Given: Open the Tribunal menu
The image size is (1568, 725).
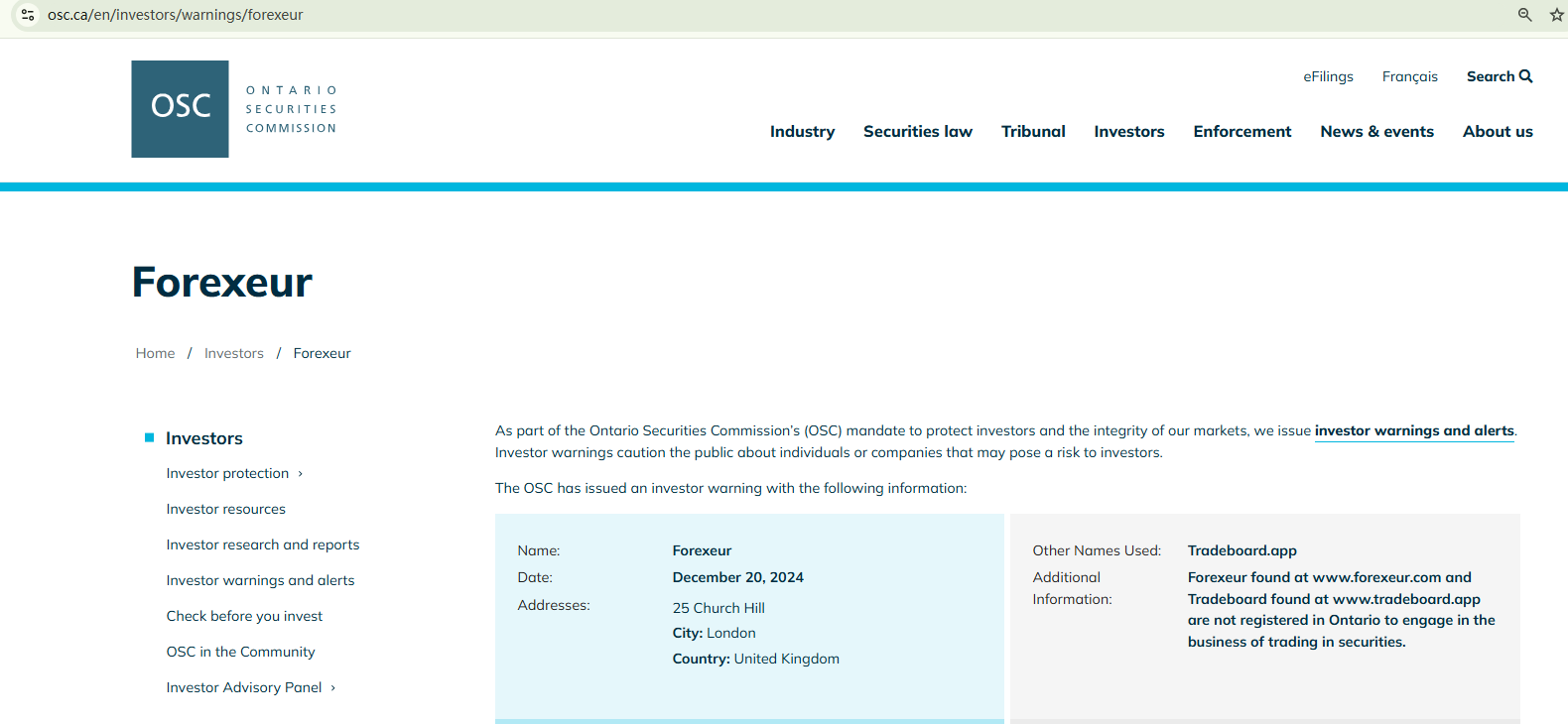Looking at the screenshot, I should tap(1033, 131).
